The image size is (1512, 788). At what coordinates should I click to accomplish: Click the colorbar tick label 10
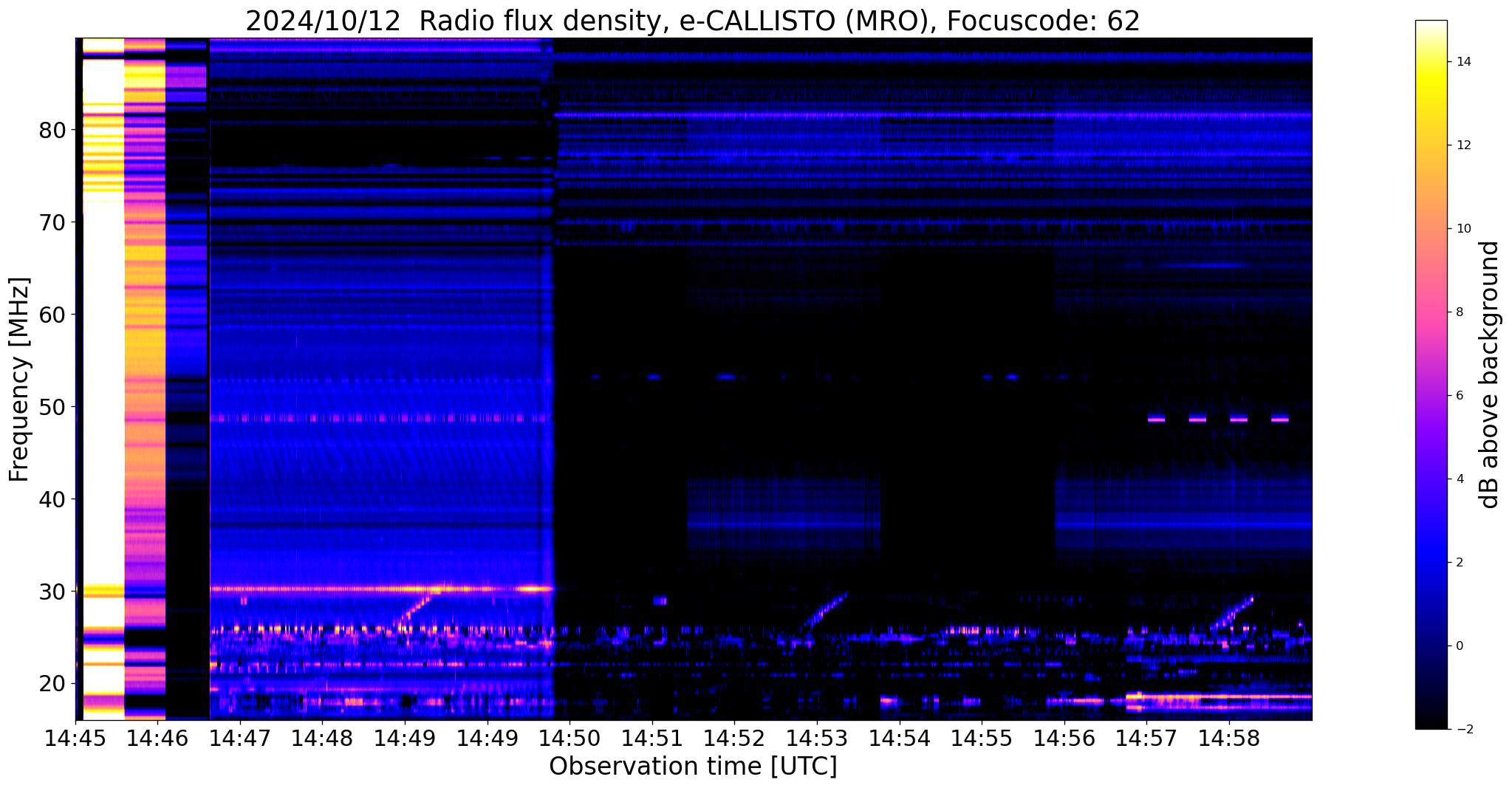click(x=1463, y=229)
